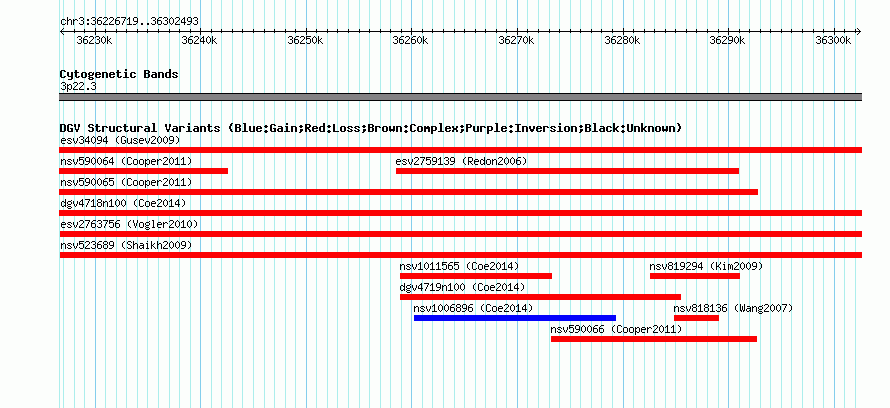Open nsv819294 (Kim2009) variant label
This screenshot has width=890, height=408.
706,266
